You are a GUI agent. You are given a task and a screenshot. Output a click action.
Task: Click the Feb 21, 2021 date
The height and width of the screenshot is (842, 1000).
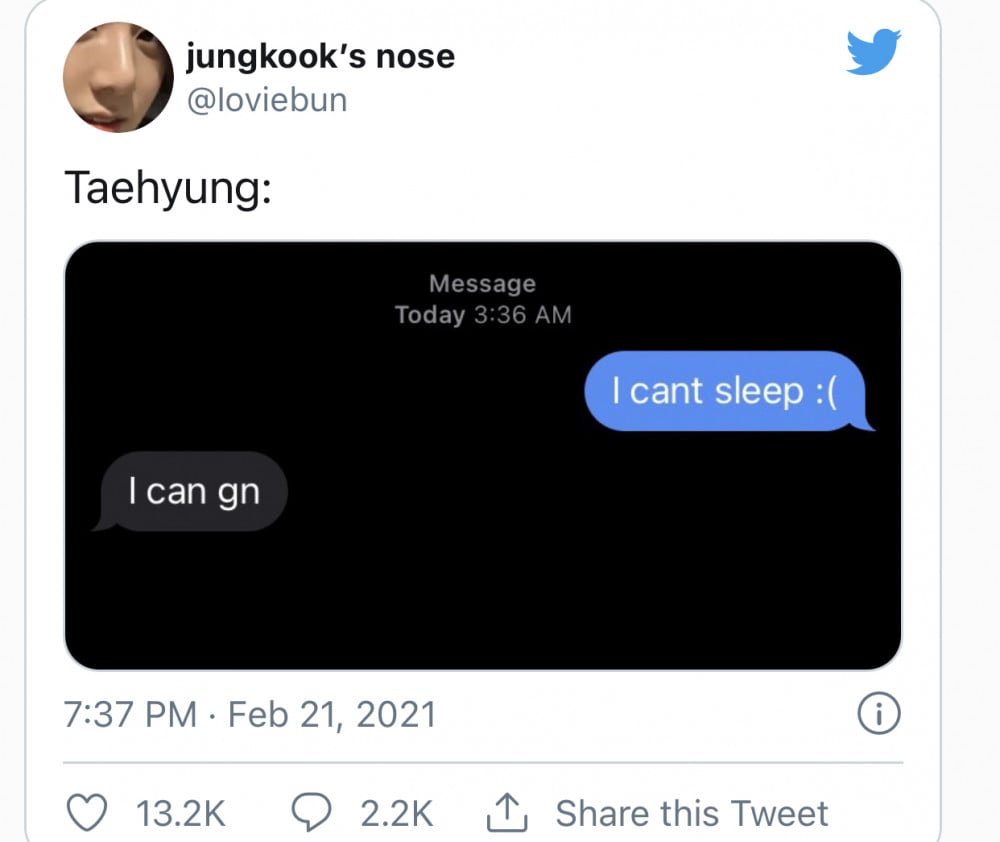(332, 714)
